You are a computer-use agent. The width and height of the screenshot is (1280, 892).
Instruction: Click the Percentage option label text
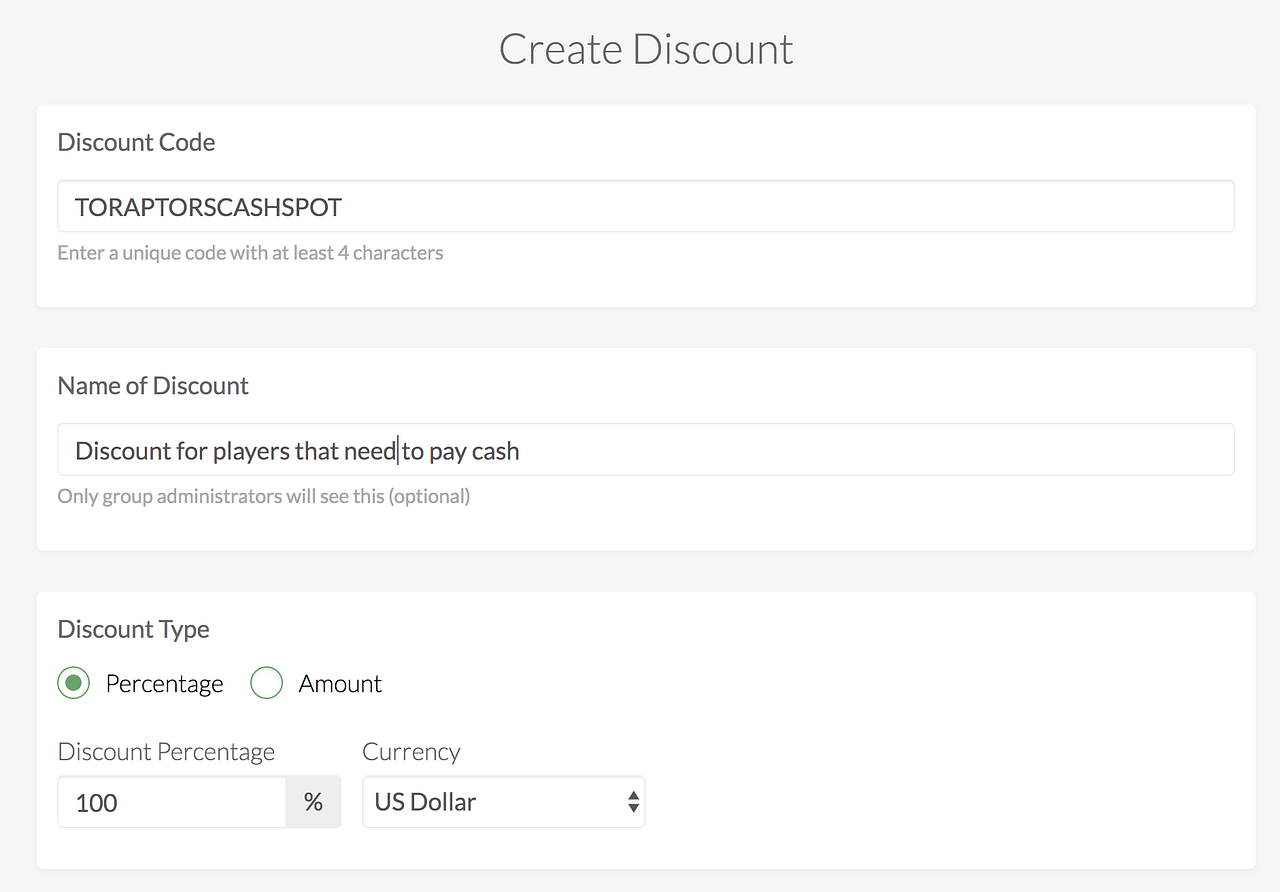164,684
